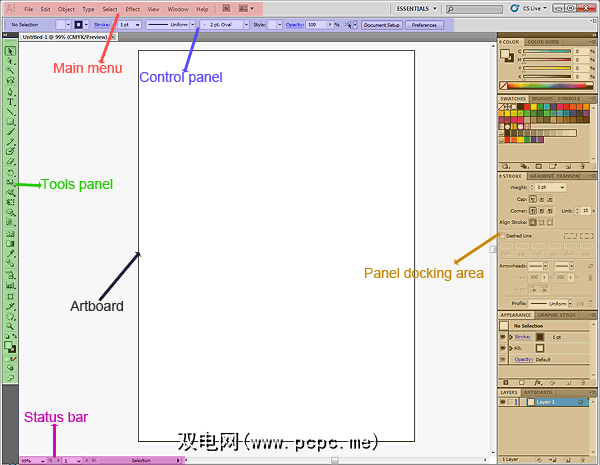
Task: Click the Stroke link in Control panel
Action: coord(102,24)
